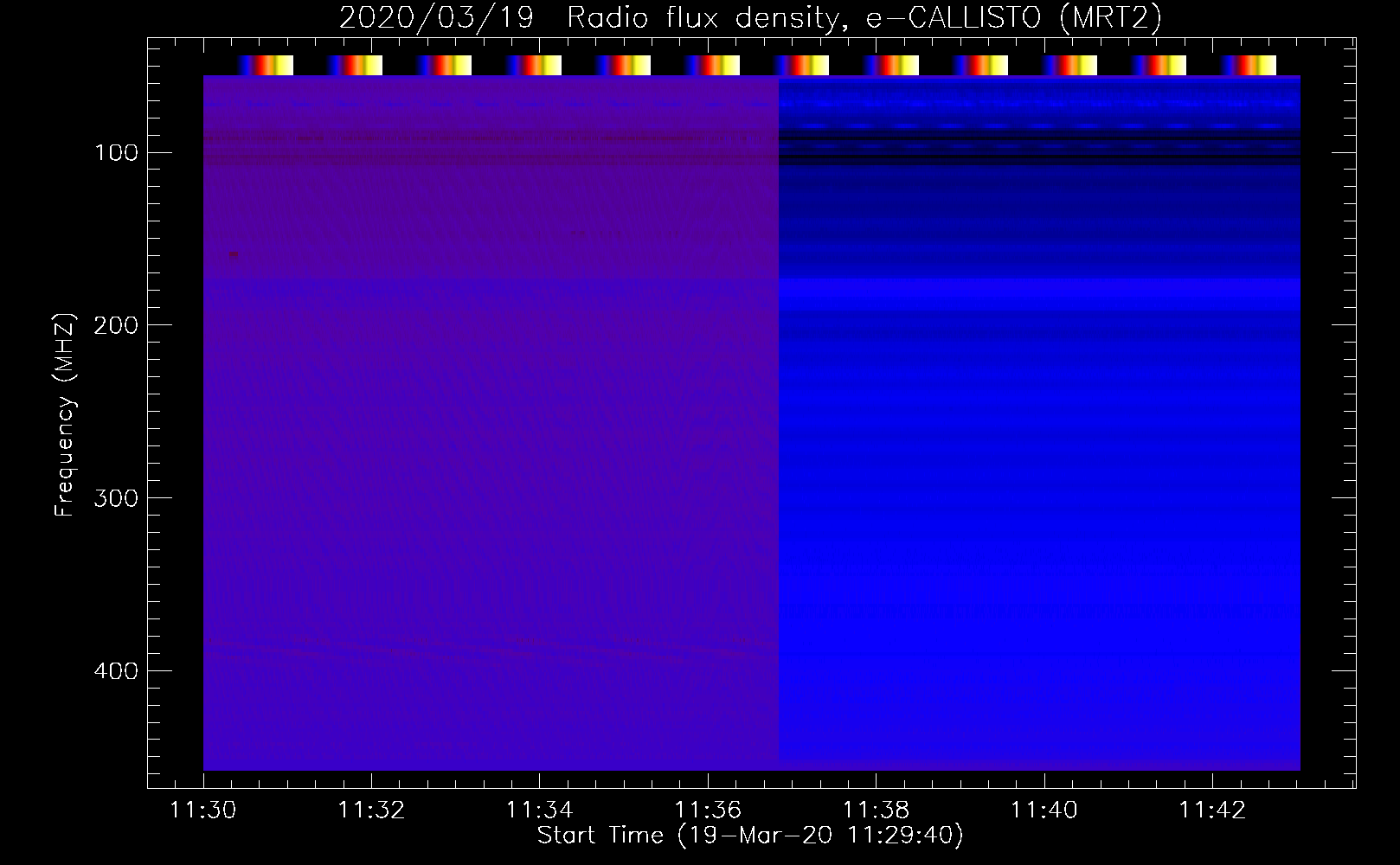Viewport: 1400px width, 865px height.
Task: Click the plot title '2020/03/19 Radio flux density, e-CALLISTO (MRT2)'
Action: point(750,17)
